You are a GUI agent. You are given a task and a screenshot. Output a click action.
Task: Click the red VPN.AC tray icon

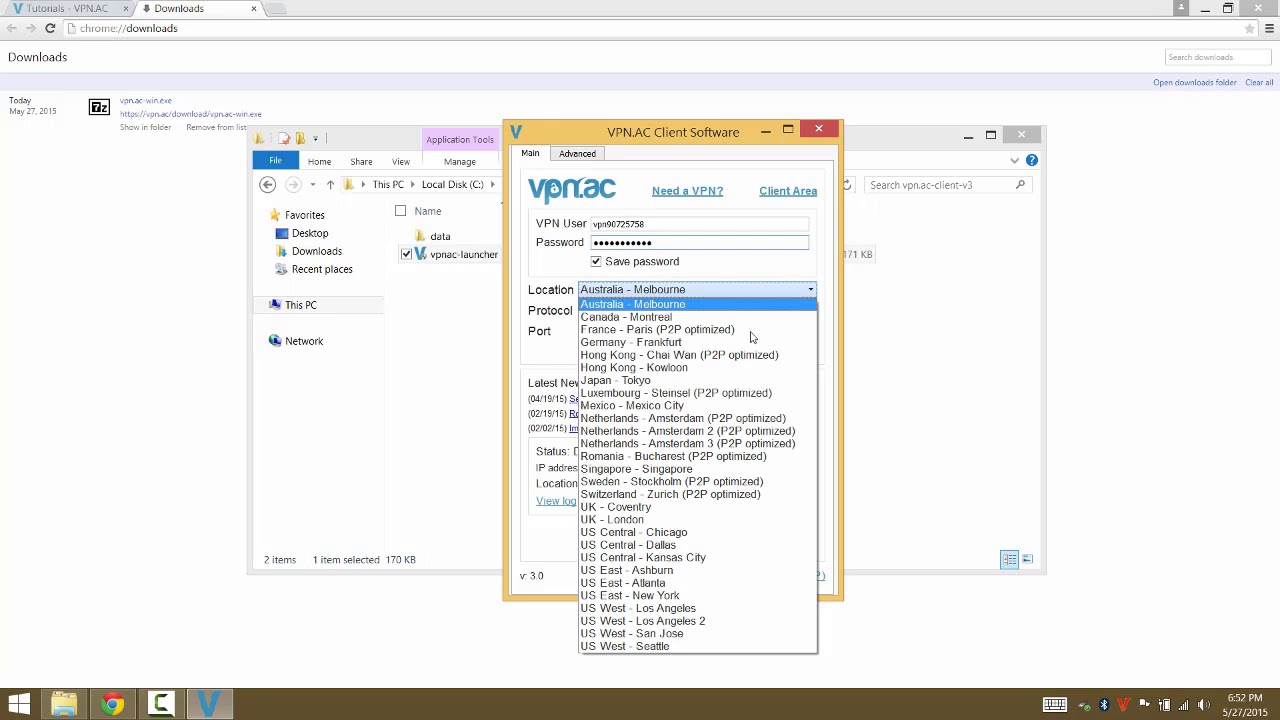pos(1124,705)
